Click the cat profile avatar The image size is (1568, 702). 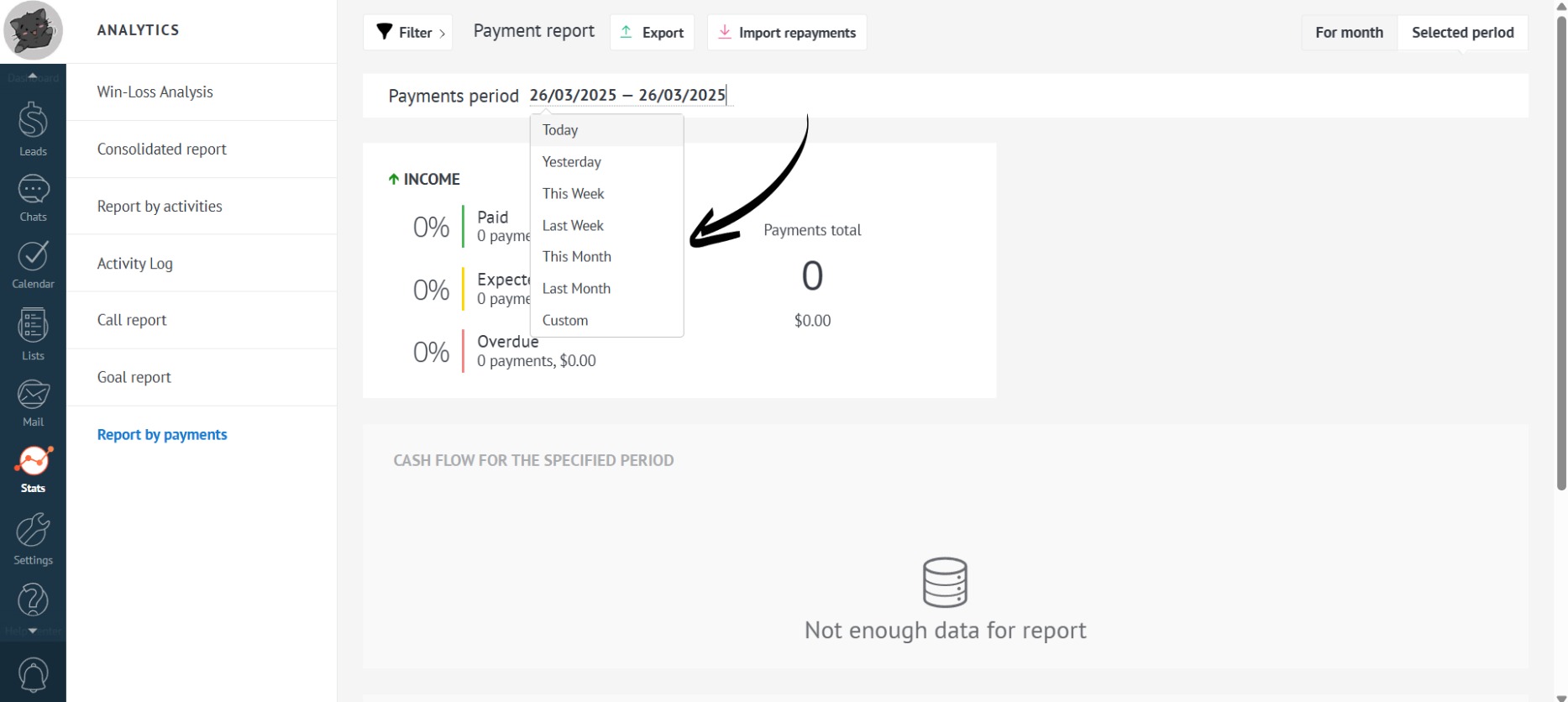tap(34, 31)
